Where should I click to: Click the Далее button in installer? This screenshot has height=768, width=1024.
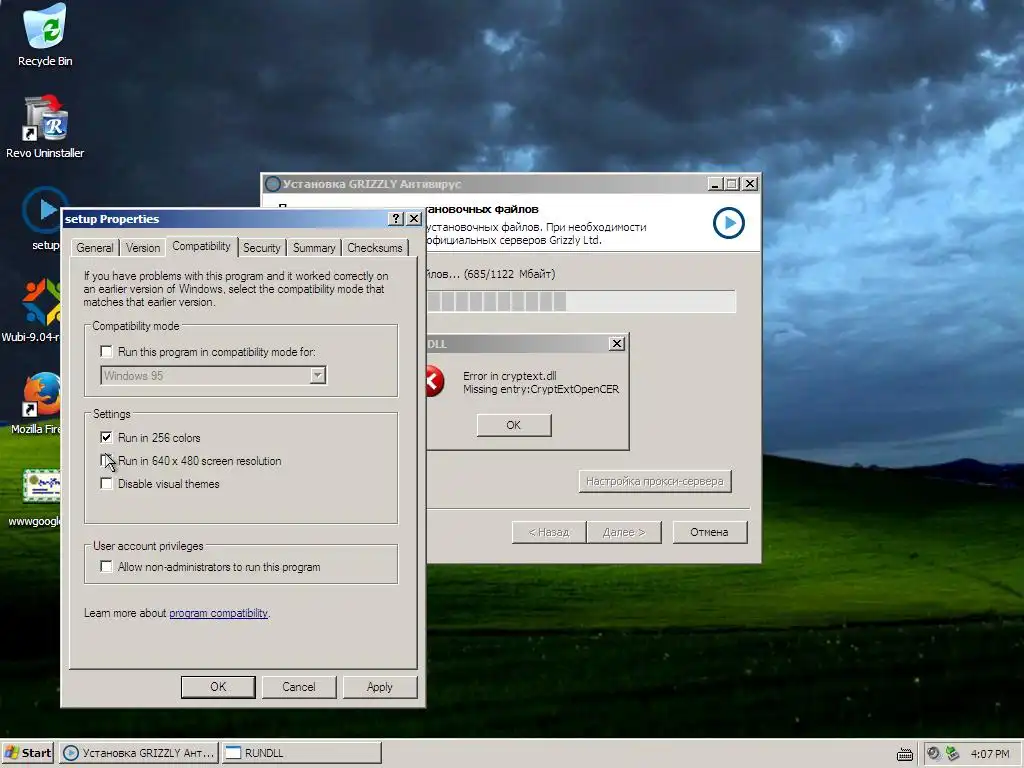[x=624, y=532]
